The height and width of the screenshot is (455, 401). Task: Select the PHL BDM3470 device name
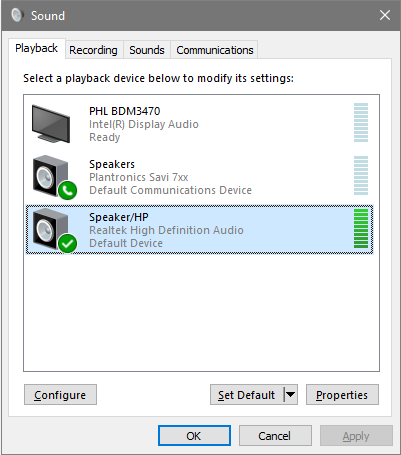125,111
